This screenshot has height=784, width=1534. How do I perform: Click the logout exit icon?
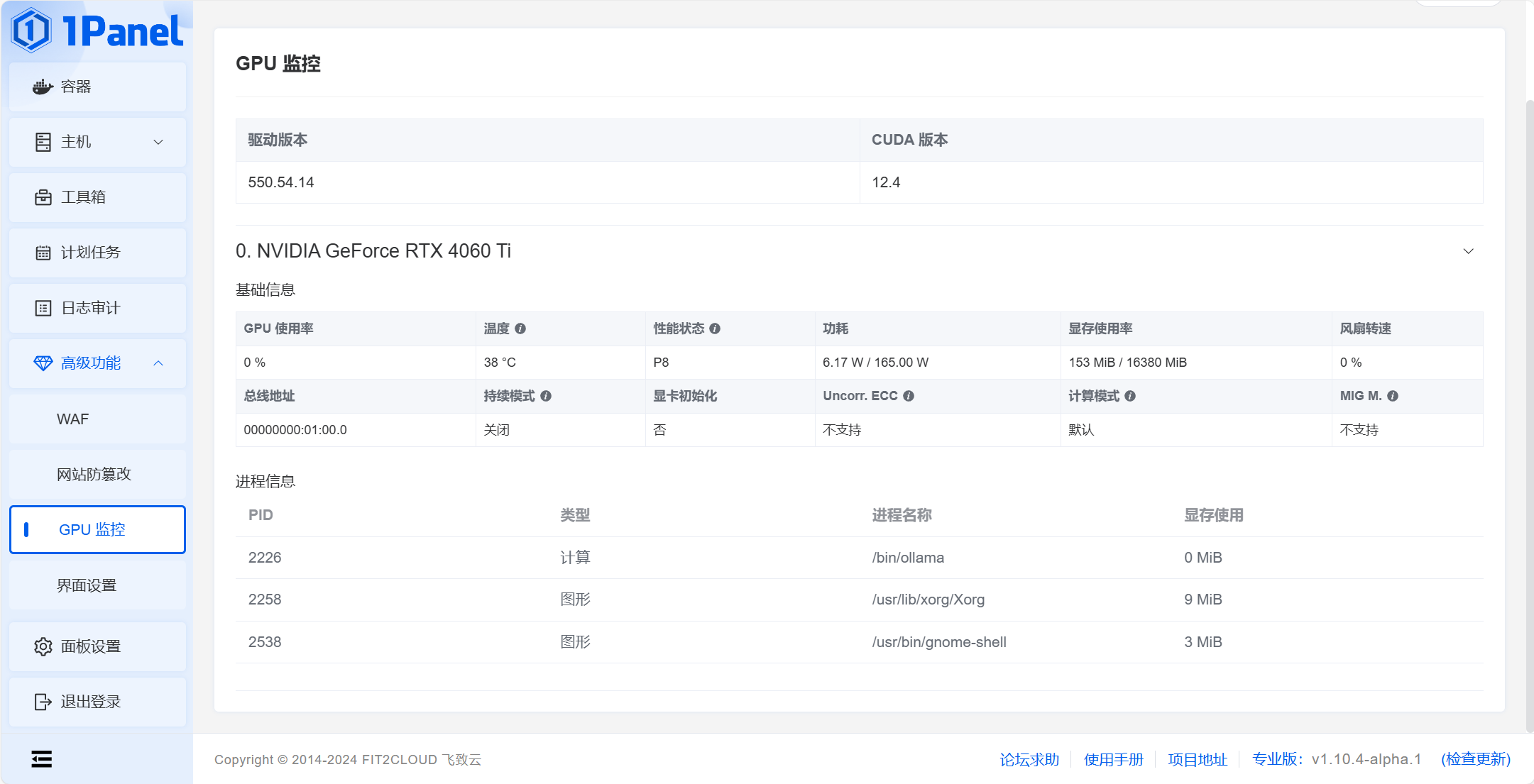click(x=43, y=702)
